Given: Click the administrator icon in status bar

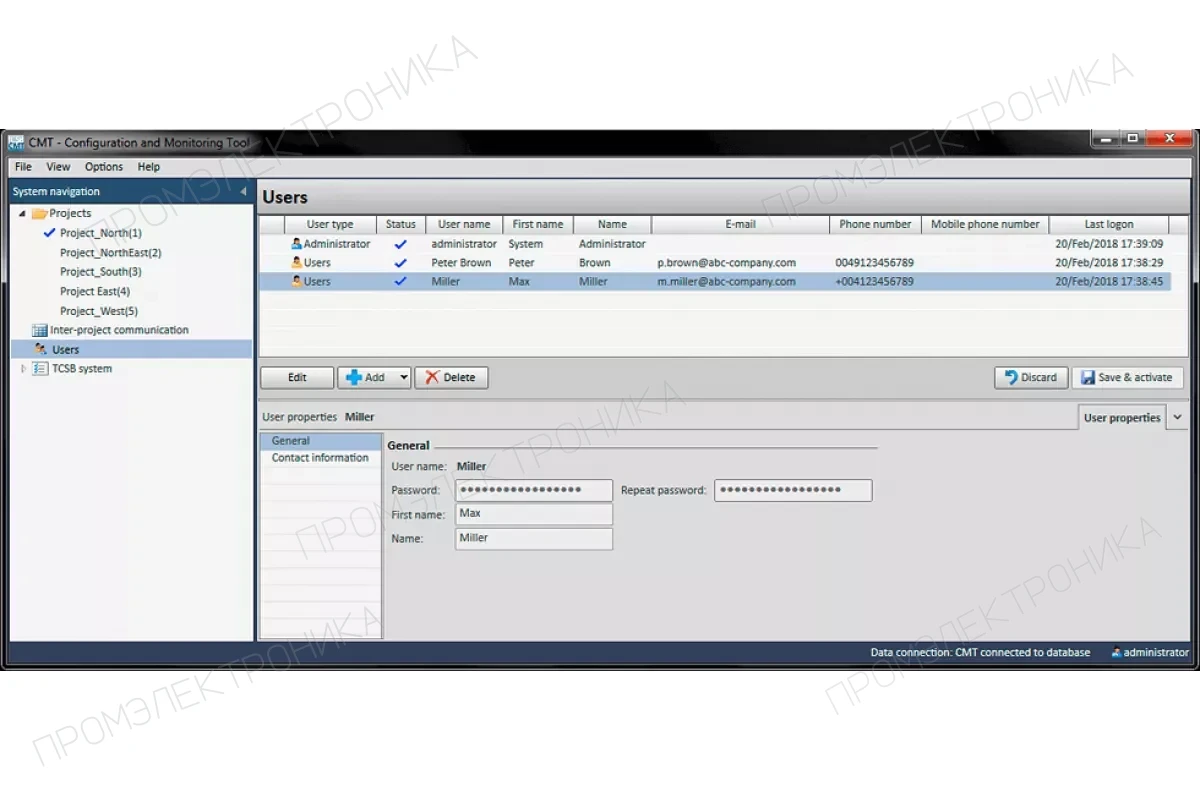Looking at the screenshot, I should click(1116, 653).
